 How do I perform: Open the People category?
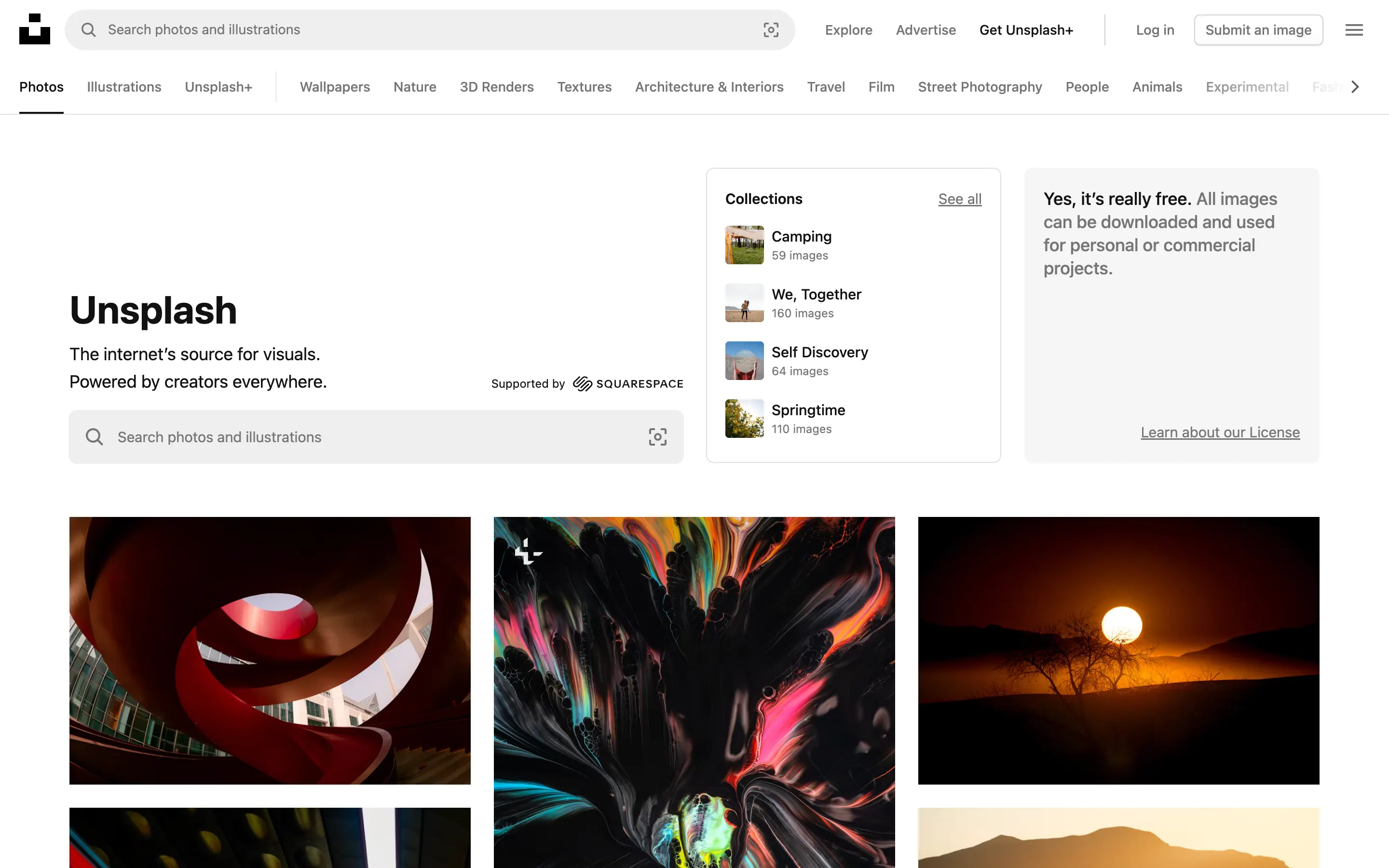1087,87
